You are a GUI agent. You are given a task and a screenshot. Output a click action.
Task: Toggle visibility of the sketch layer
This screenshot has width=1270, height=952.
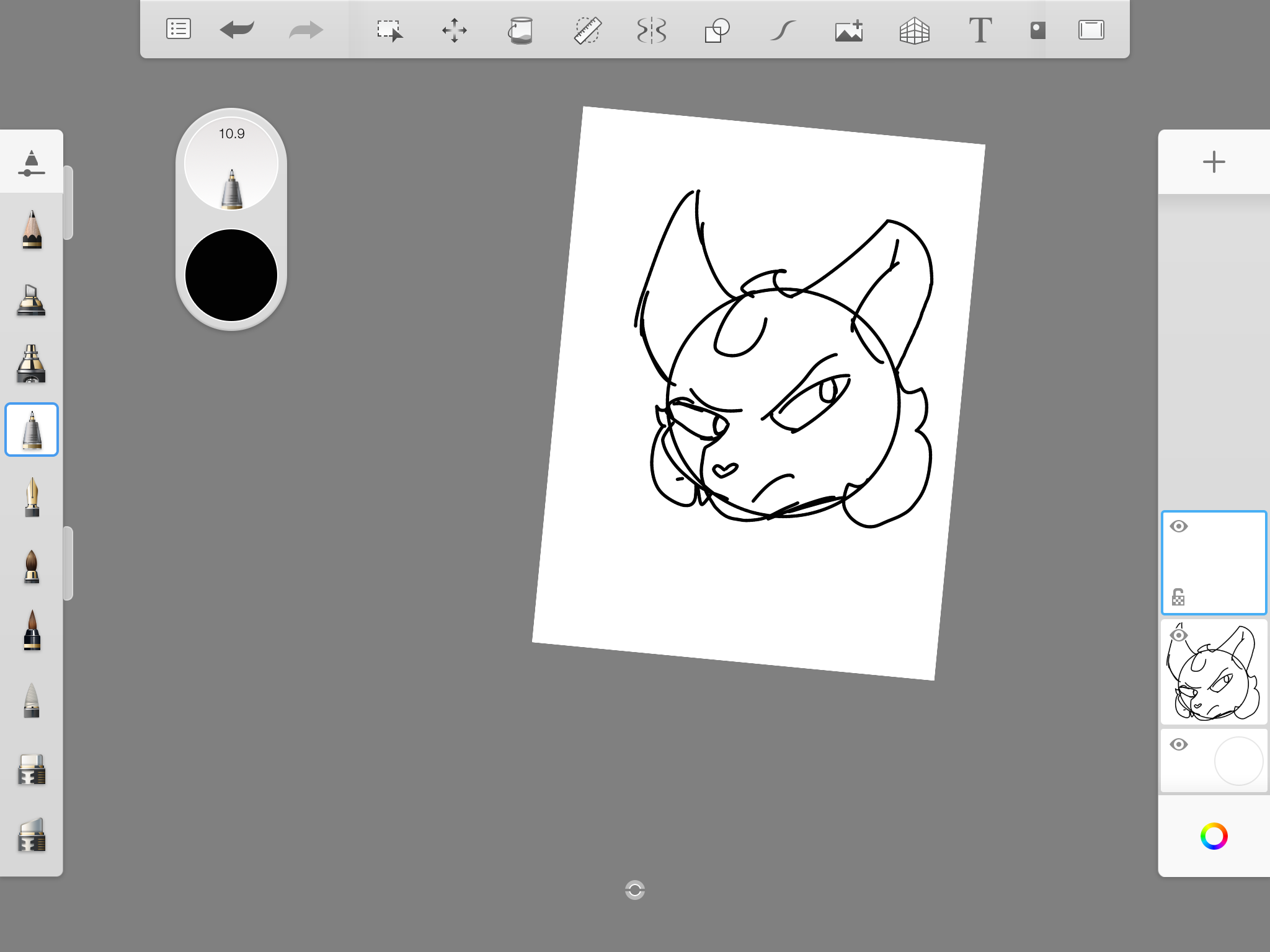[1179, 635]
